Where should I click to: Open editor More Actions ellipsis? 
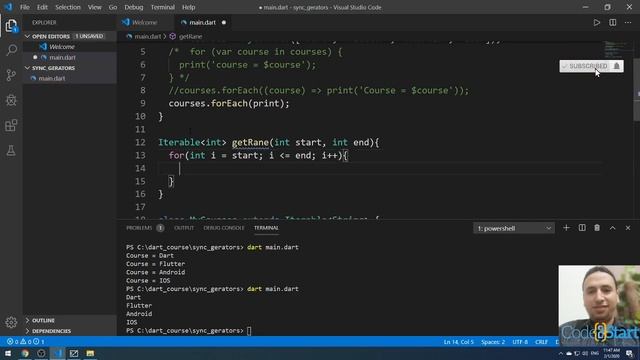tap(628, 22)
